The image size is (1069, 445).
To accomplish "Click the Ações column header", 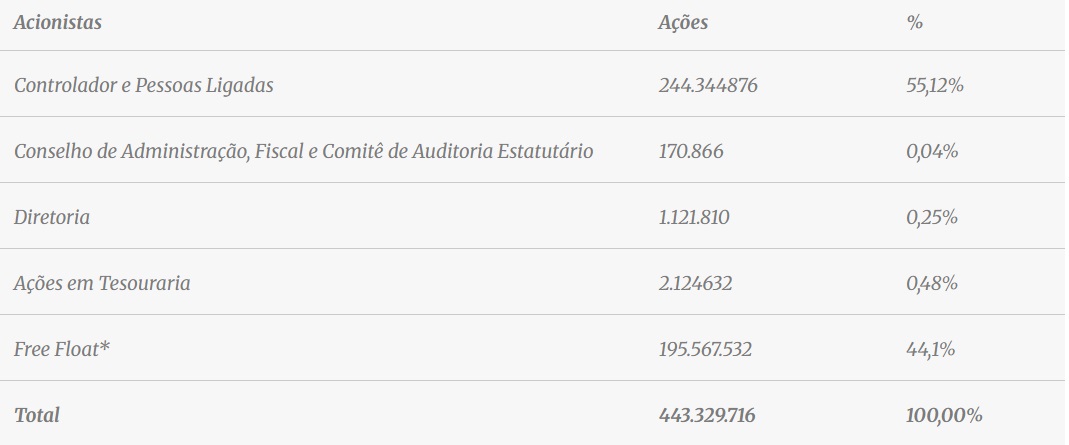I will pos(683,22).
